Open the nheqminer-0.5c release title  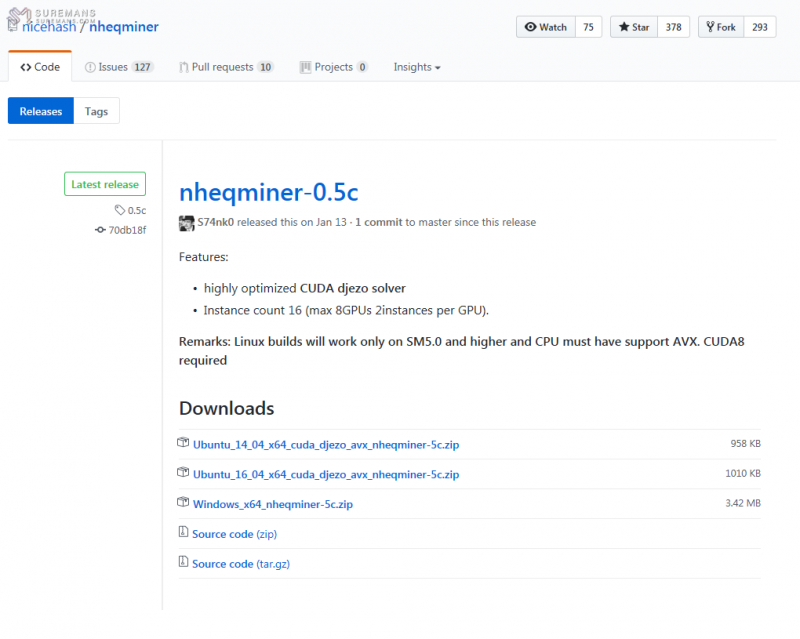tap(268, 192)
